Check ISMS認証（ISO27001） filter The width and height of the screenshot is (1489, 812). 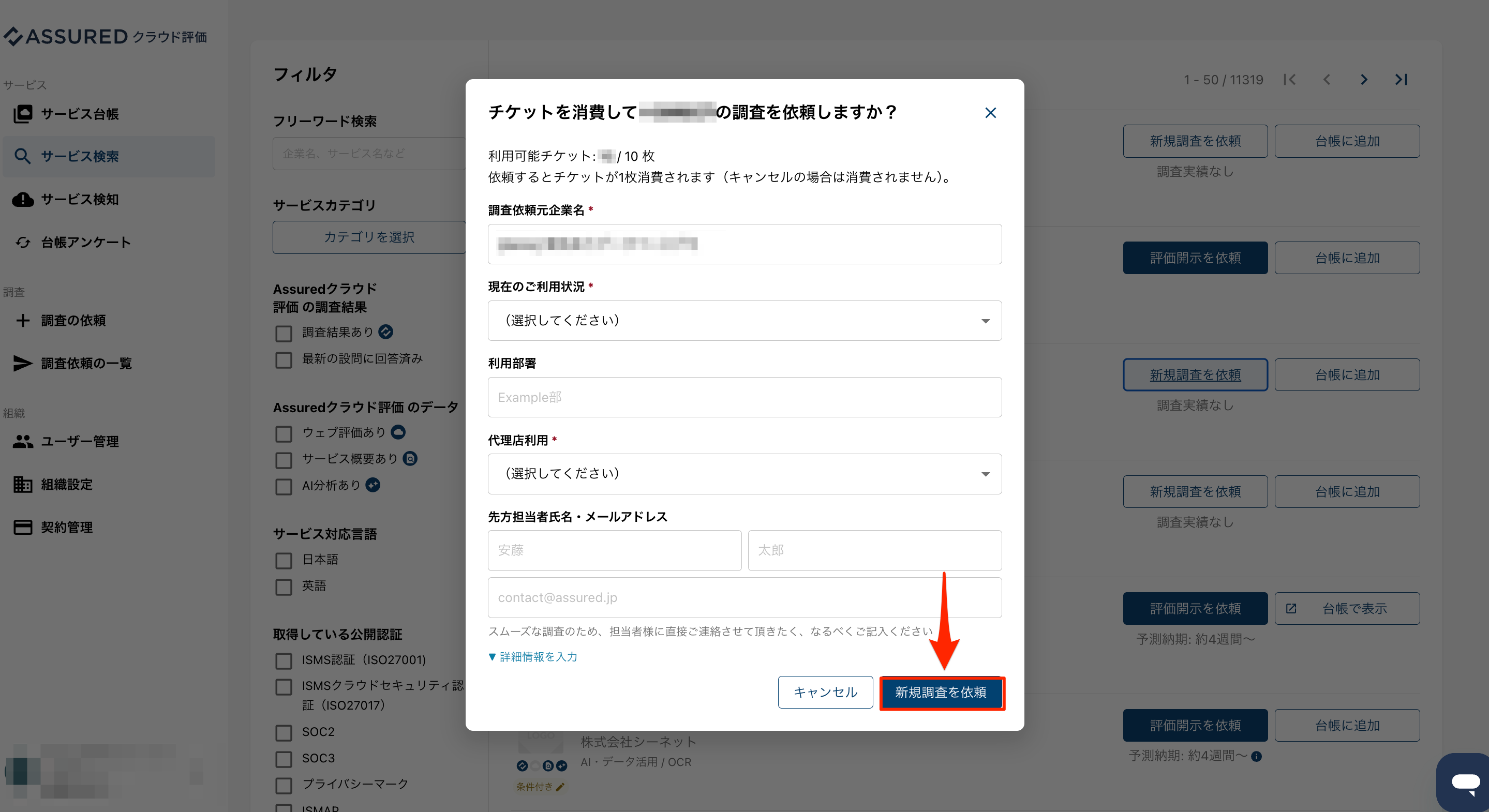[283, 660]
